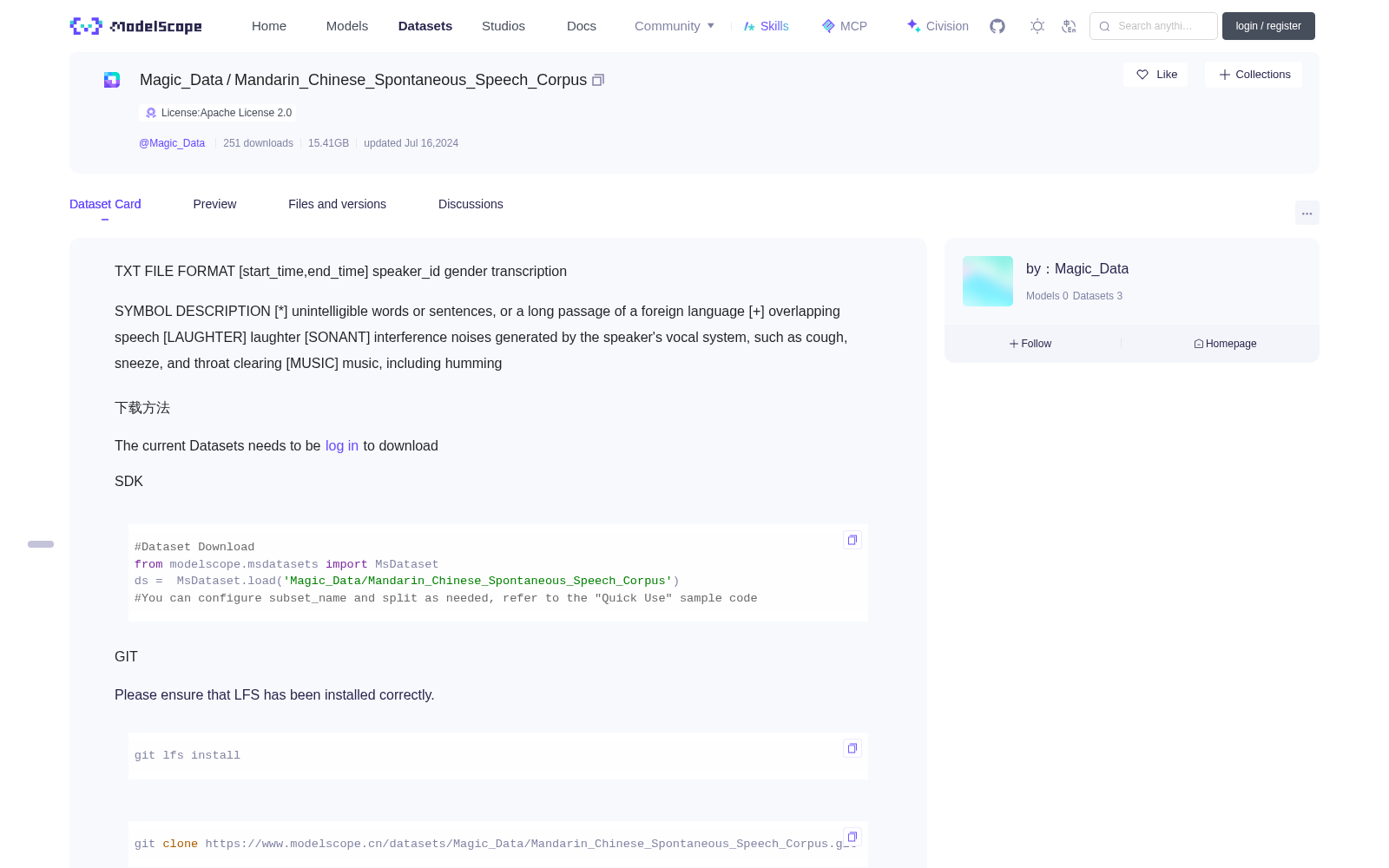The width and height of the screenshot is (1389, 868).
Task: Click the '下载方法' heading
Action: point(142,408)
